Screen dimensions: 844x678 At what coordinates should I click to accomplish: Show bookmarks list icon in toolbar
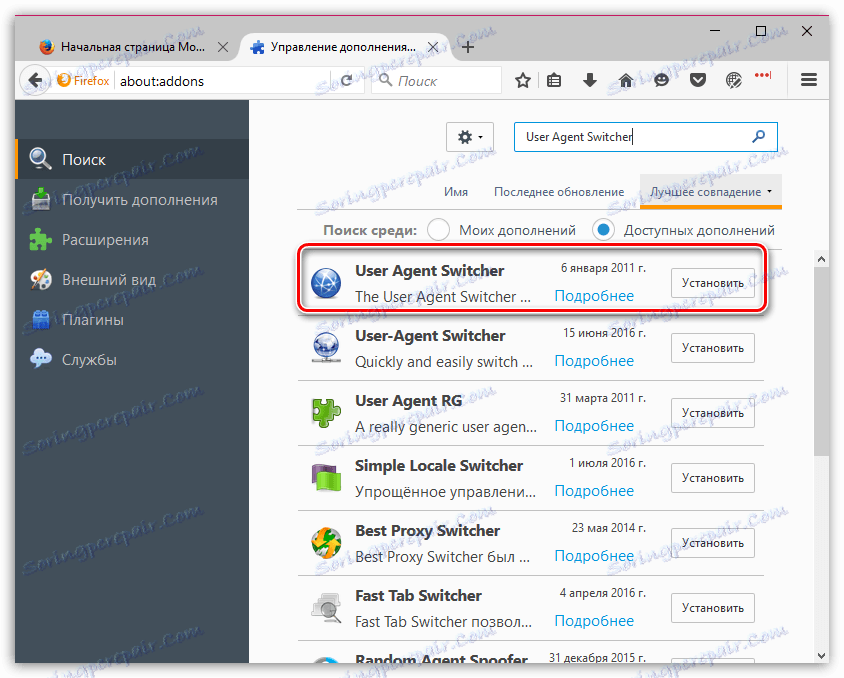click(554, 81)
